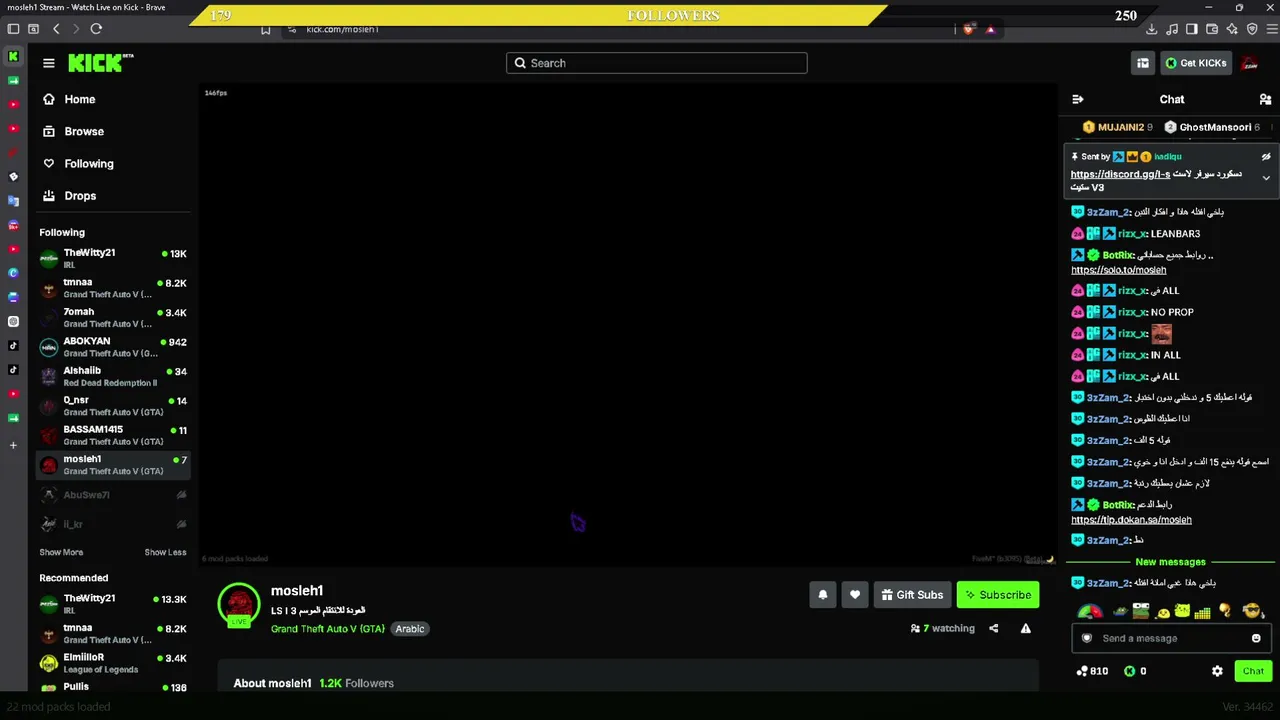This screenshot has width=1280, height=720.
Task: Reload the page in Brave
Action: [96, 29]
